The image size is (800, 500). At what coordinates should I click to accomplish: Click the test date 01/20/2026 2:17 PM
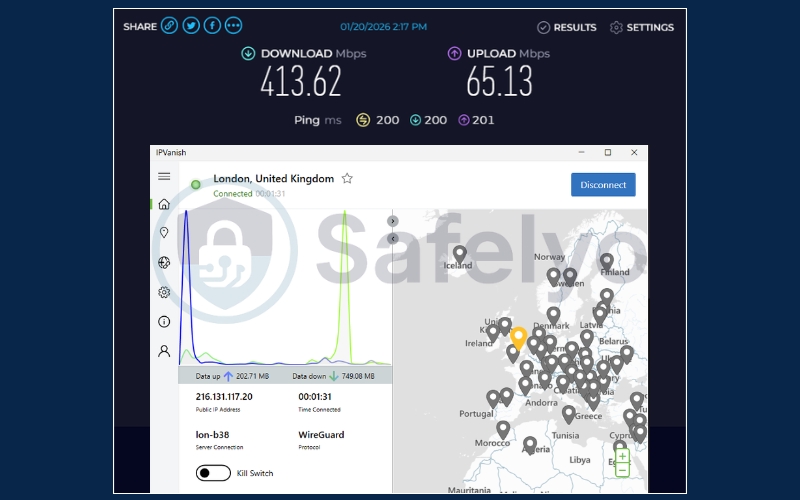pyautogui.click(x=384, y=27)
